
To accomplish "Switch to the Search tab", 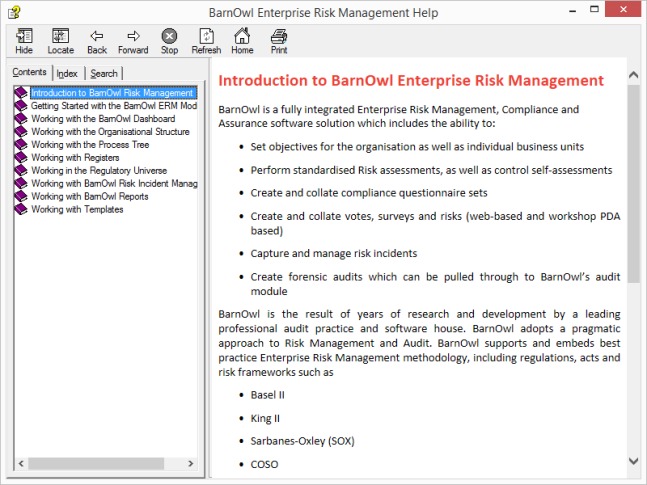I will (x=104, y=73).
